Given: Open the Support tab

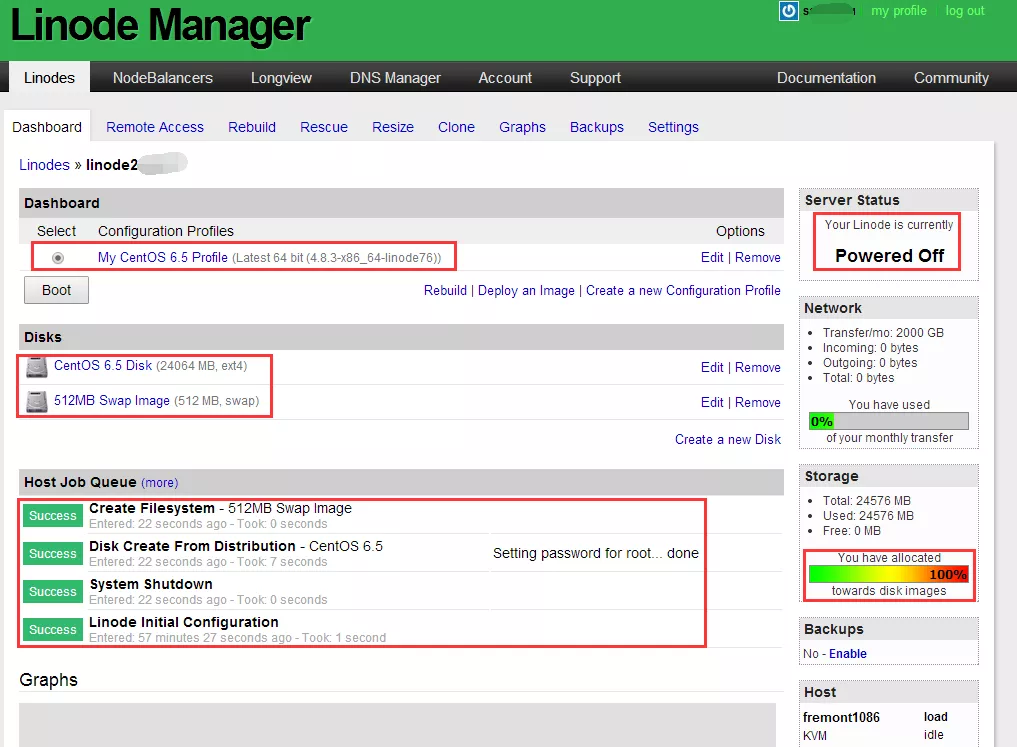Looking at the screenshot, I should coord(595,78).
